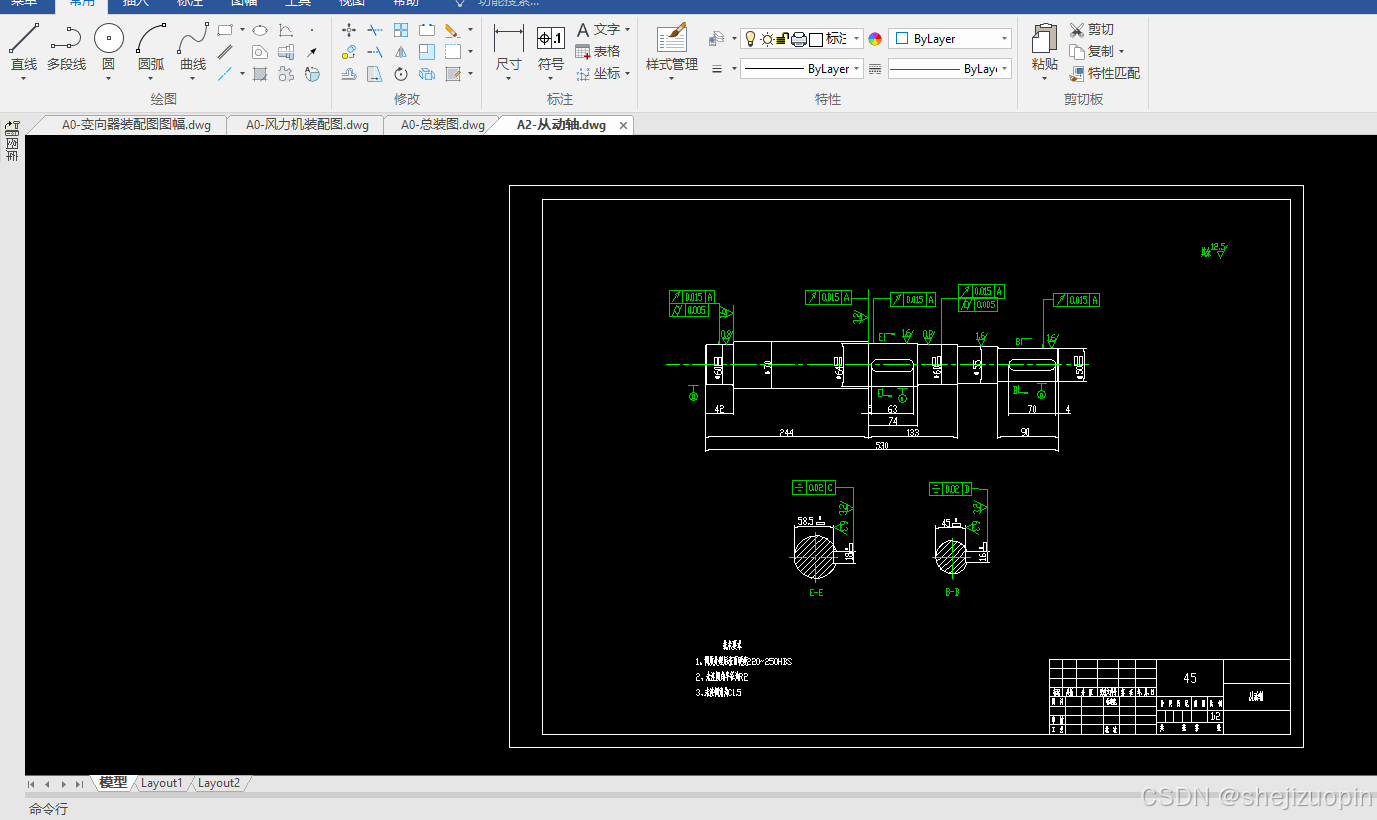Click the Move tool in Modify panel
The width and height of the screenshot is (1377, 820).
point(349,30)
